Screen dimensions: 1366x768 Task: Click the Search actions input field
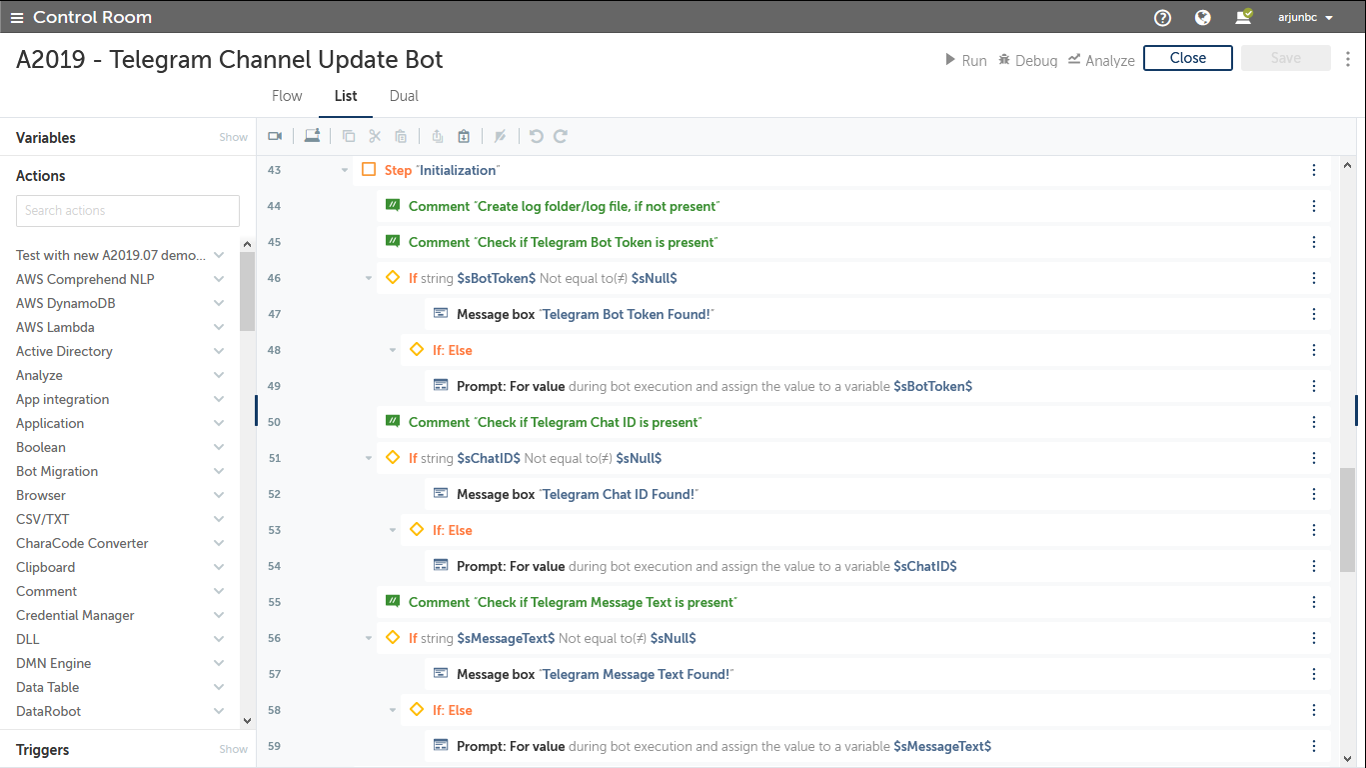click(128, 211)
